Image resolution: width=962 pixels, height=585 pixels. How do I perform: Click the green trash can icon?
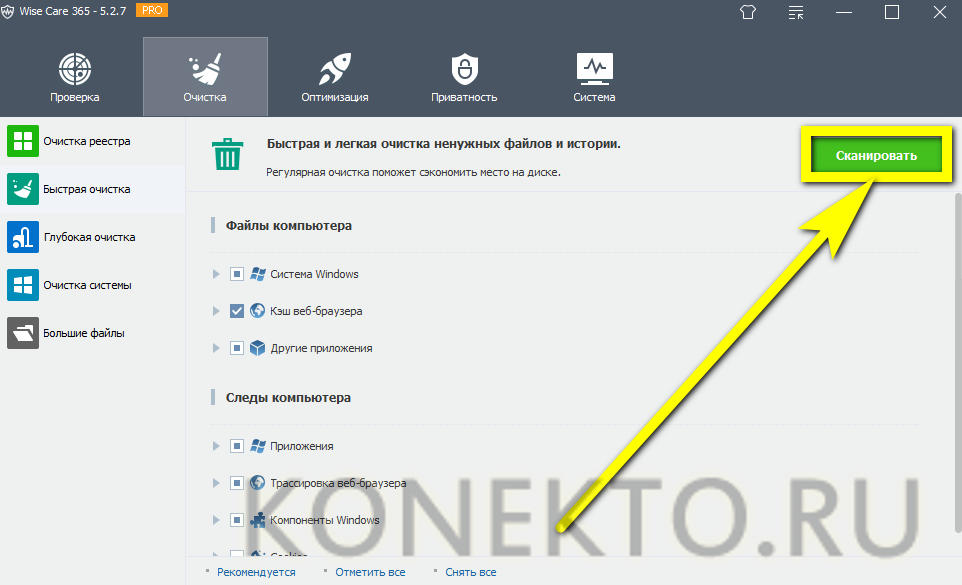pyautogui.click(x=228, y=154)
